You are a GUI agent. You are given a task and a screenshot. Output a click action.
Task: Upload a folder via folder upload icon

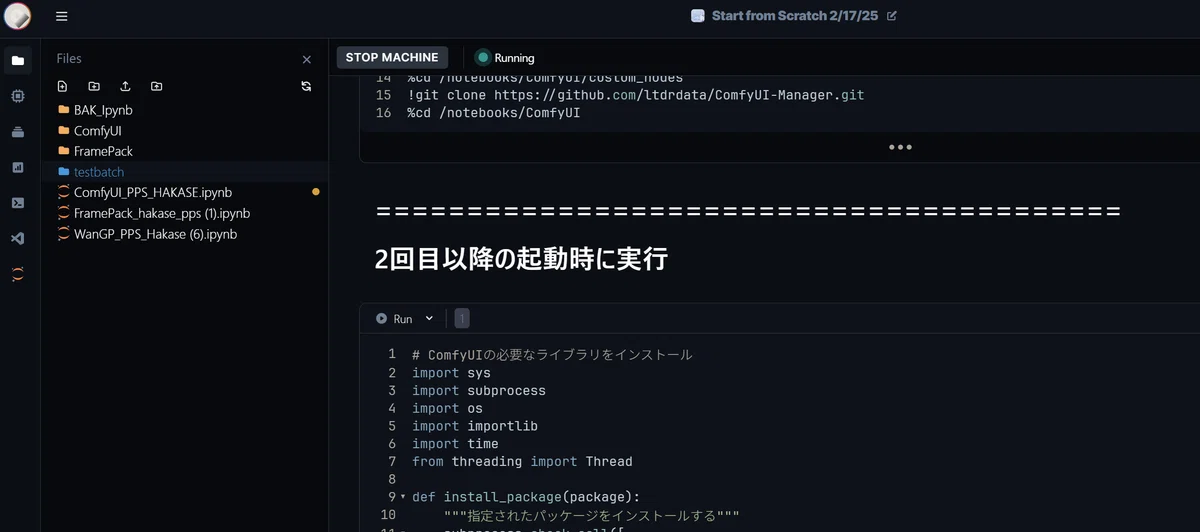tap(157, 86)
